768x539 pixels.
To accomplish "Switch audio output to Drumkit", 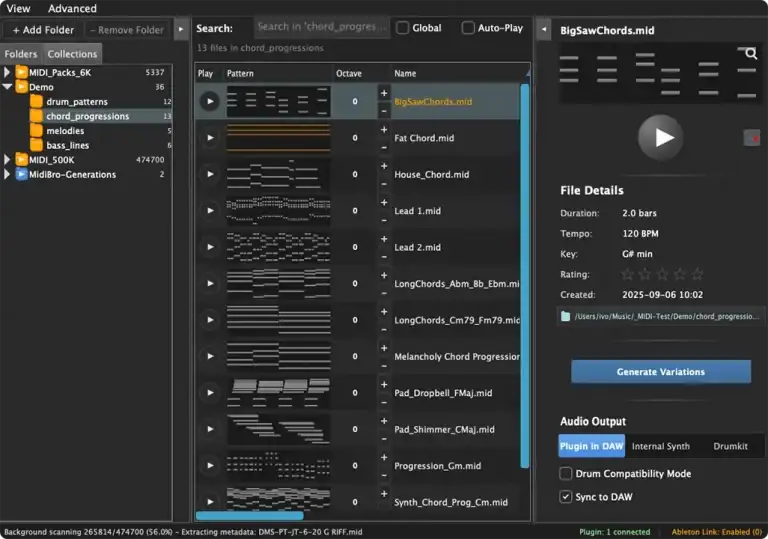I will [730, 446].
